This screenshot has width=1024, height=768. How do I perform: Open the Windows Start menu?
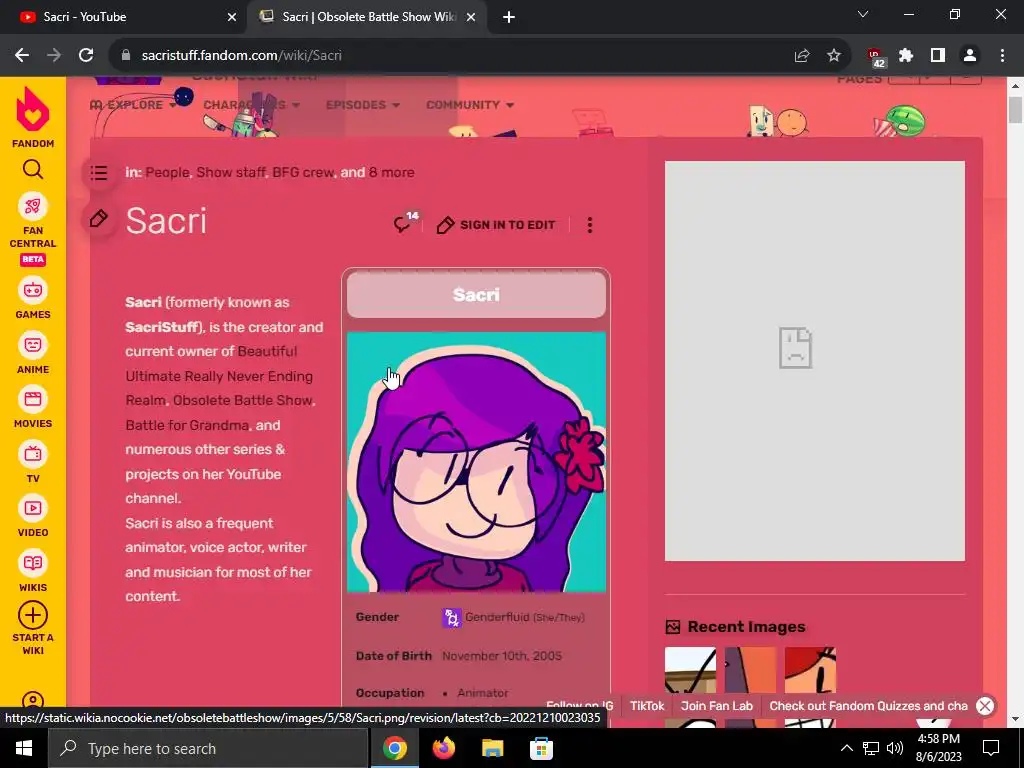pyautogui.click(x=24, y=748)
